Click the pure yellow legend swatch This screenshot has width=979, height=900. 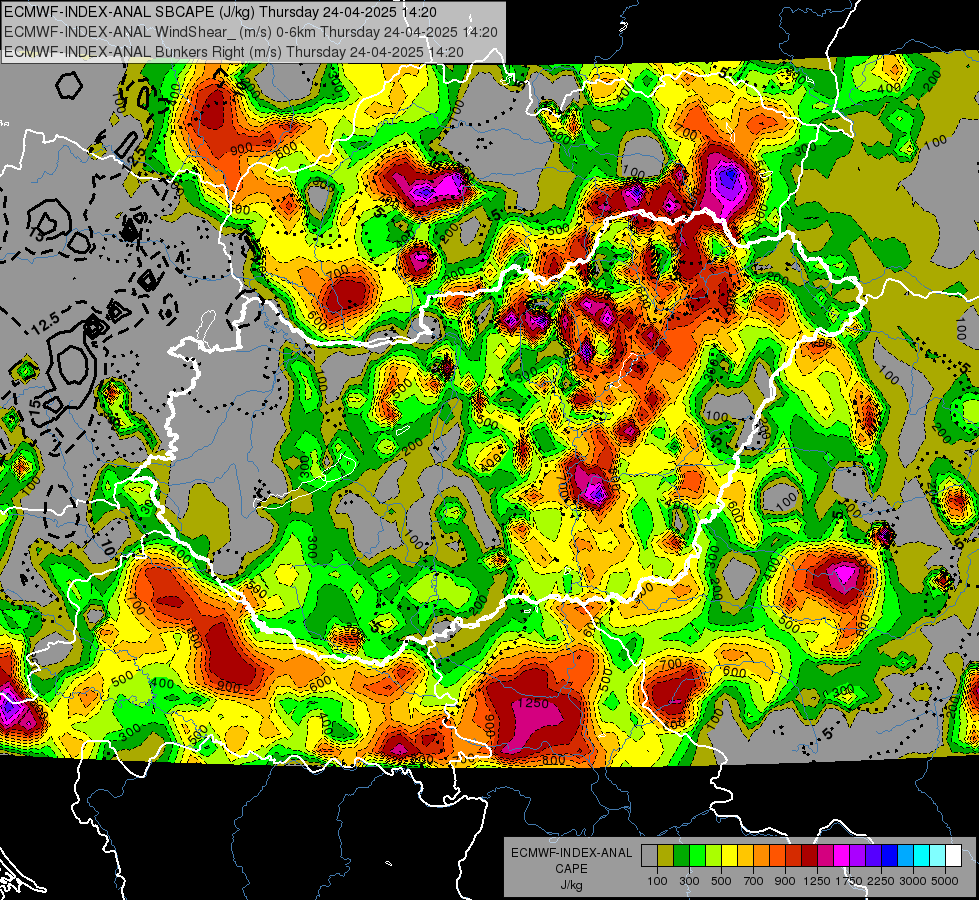click(729, 855)
